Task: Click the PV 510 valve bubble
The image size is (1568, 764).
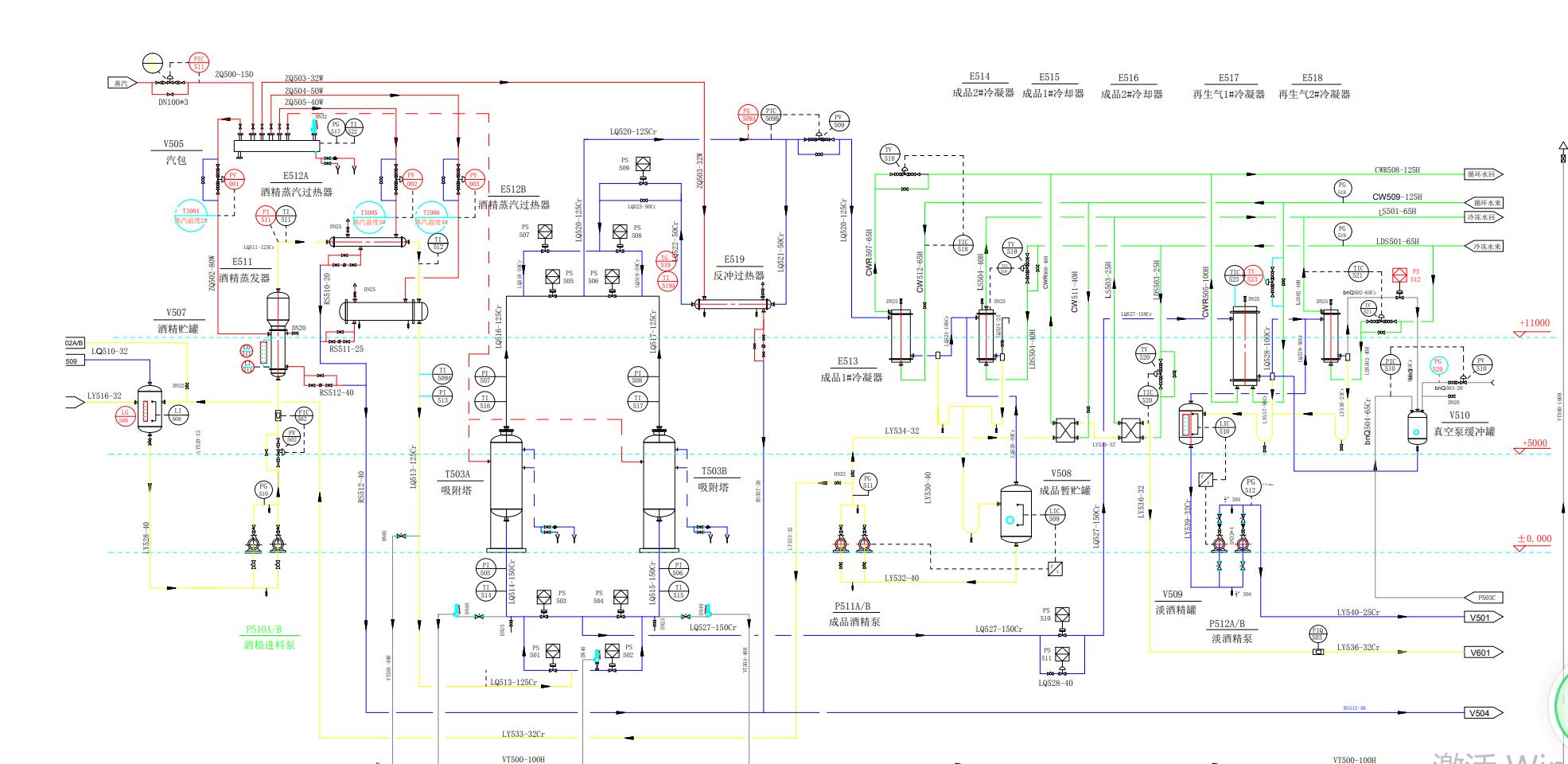Action: (x=1481, y=364)
